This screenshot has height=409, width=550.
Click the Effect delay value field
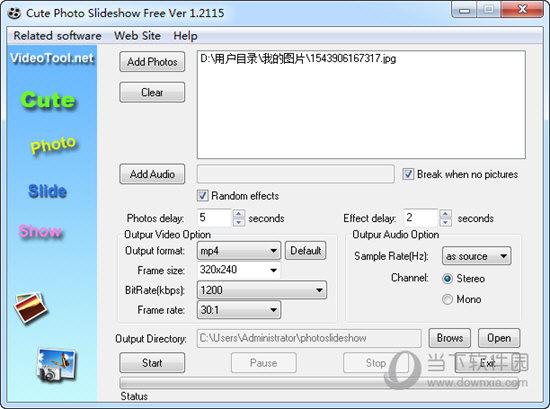[421, 218]
